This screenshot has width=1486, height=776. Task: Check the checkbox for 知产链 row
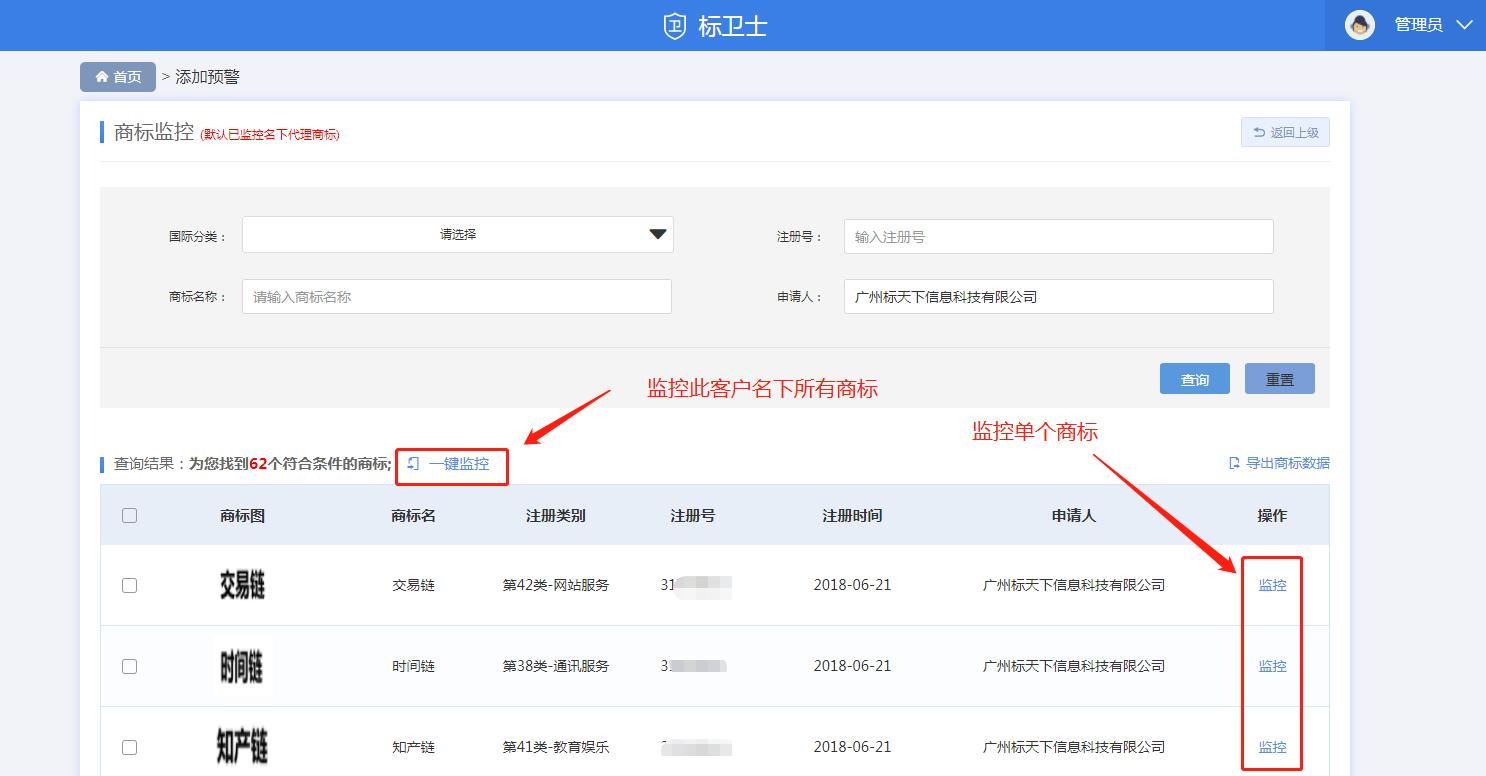[129, 746]
